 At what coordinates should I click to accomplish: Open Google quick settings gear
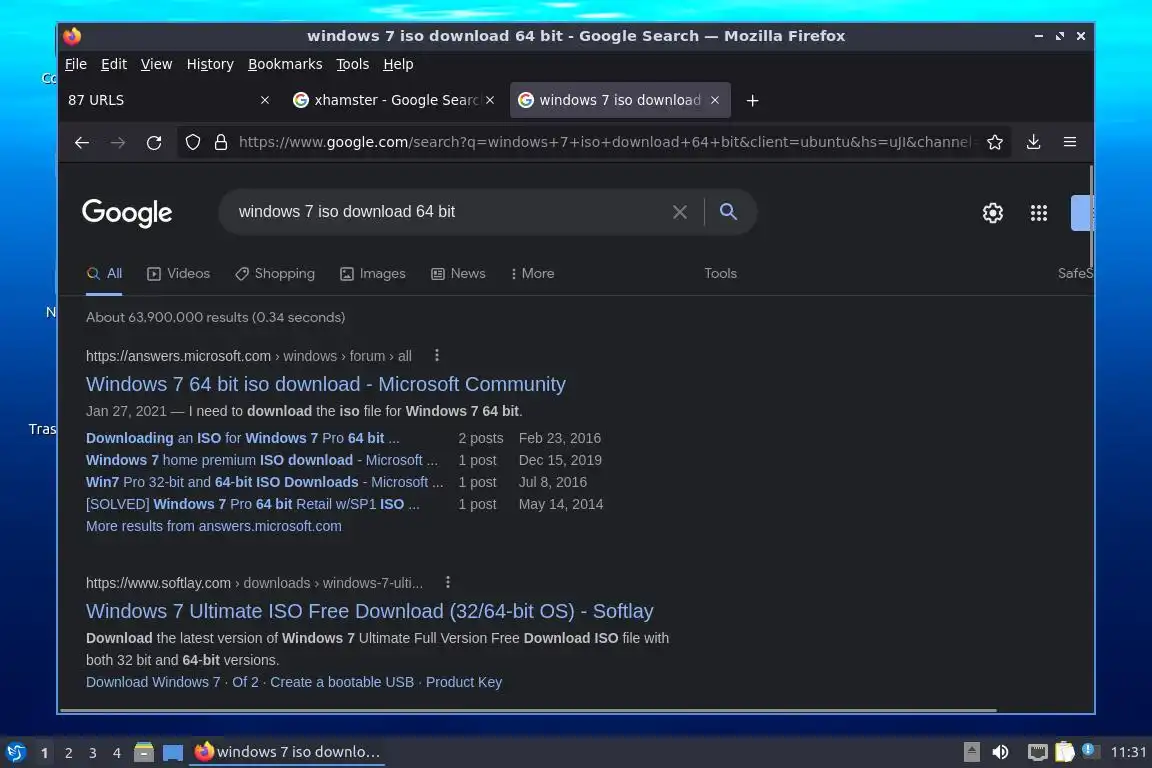tap(993, 213)
